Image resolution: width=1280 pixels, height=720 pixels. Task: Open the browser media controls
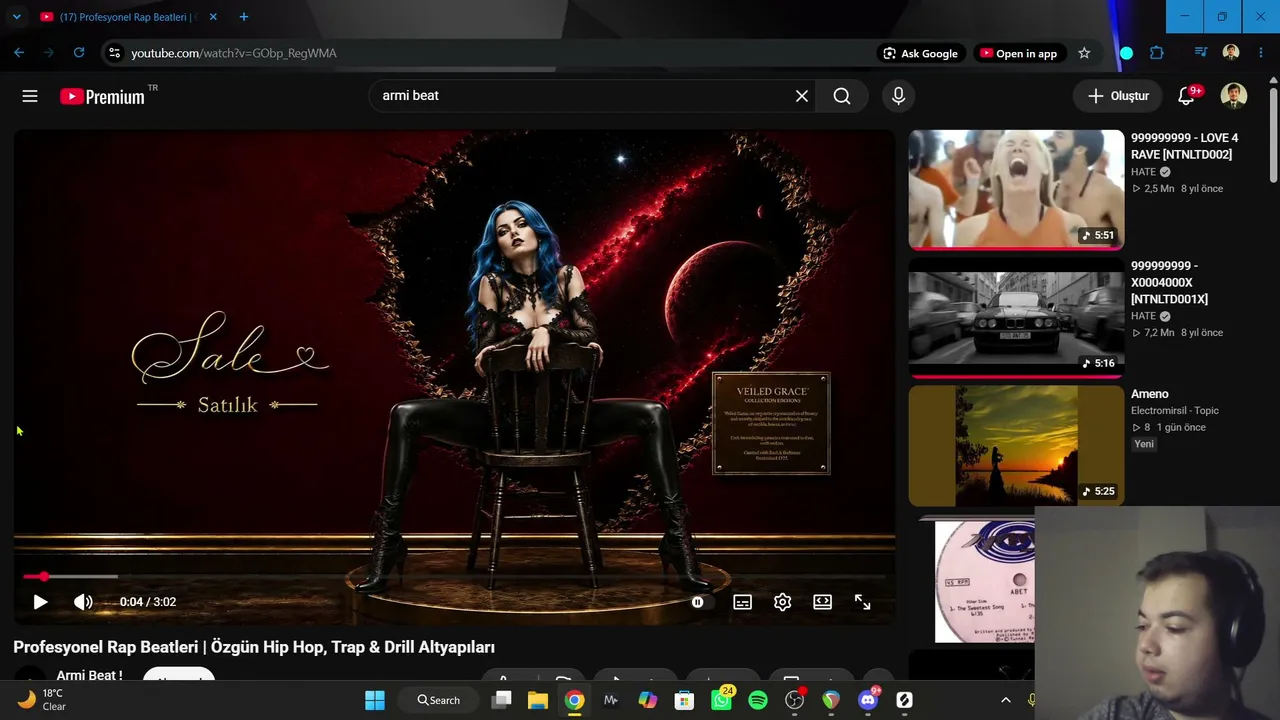pos(1201,53)
